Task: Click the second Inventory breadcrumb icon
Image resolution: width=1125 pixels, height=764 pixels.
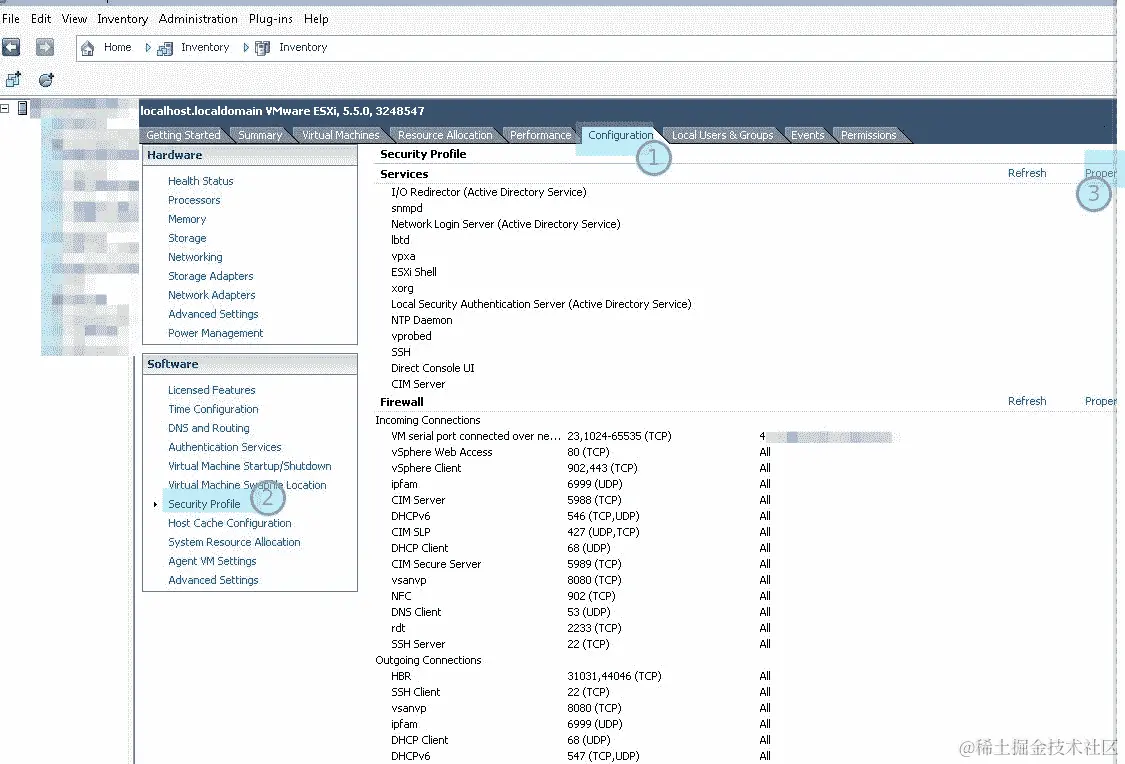Action: (263, 48)
